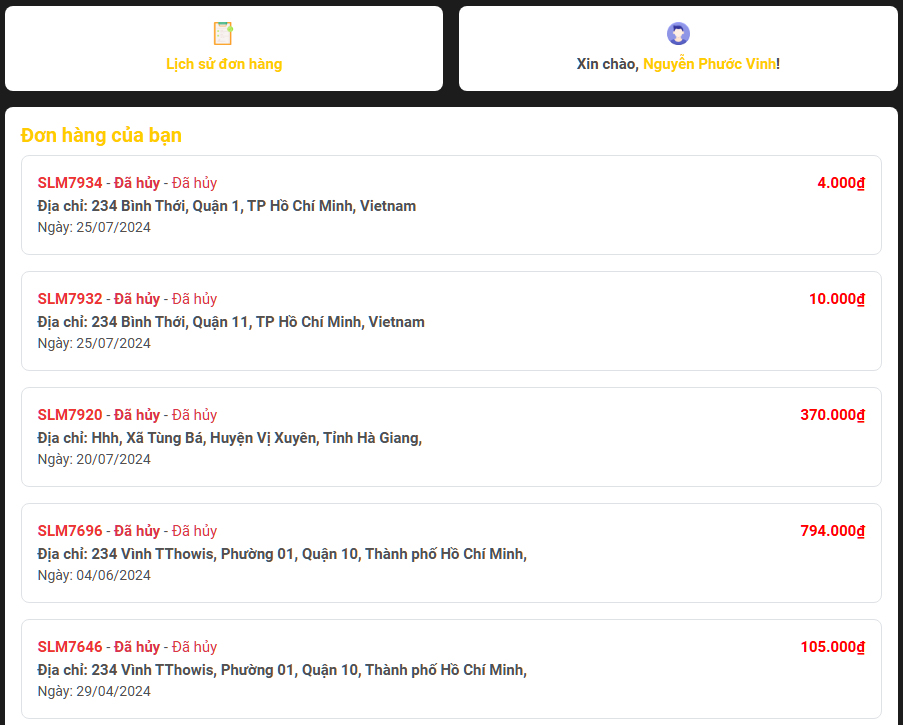Open order SLM7920 details
Image resolution: width=903 pixels, height=725 pixels.
pyautogui.click(x=70, y=415)
